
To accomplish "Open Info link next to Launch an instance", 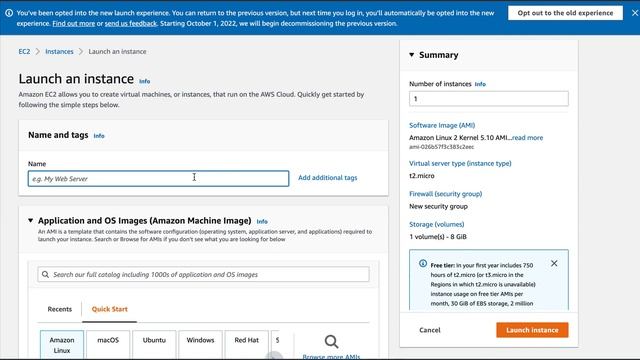I will (x=144, y=81).
